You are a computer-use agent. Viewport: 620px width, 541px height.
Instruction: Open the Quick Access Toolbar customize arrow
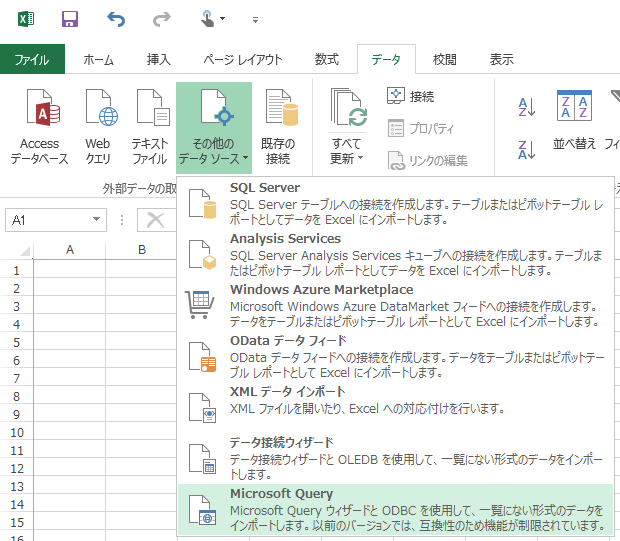[255, 19]
